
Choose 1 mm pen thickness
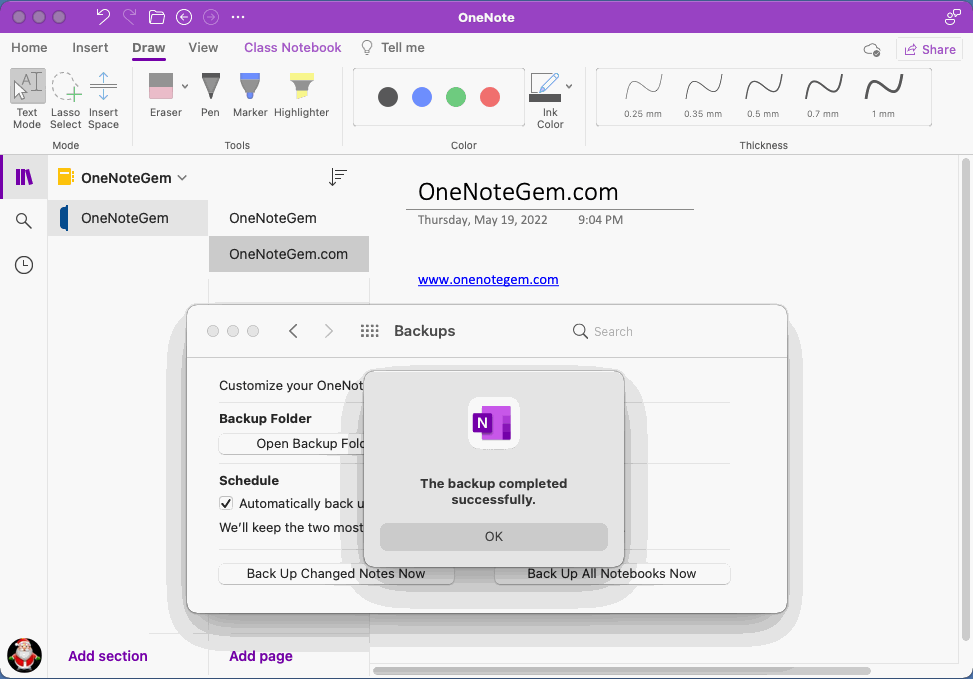click(883, 96)
